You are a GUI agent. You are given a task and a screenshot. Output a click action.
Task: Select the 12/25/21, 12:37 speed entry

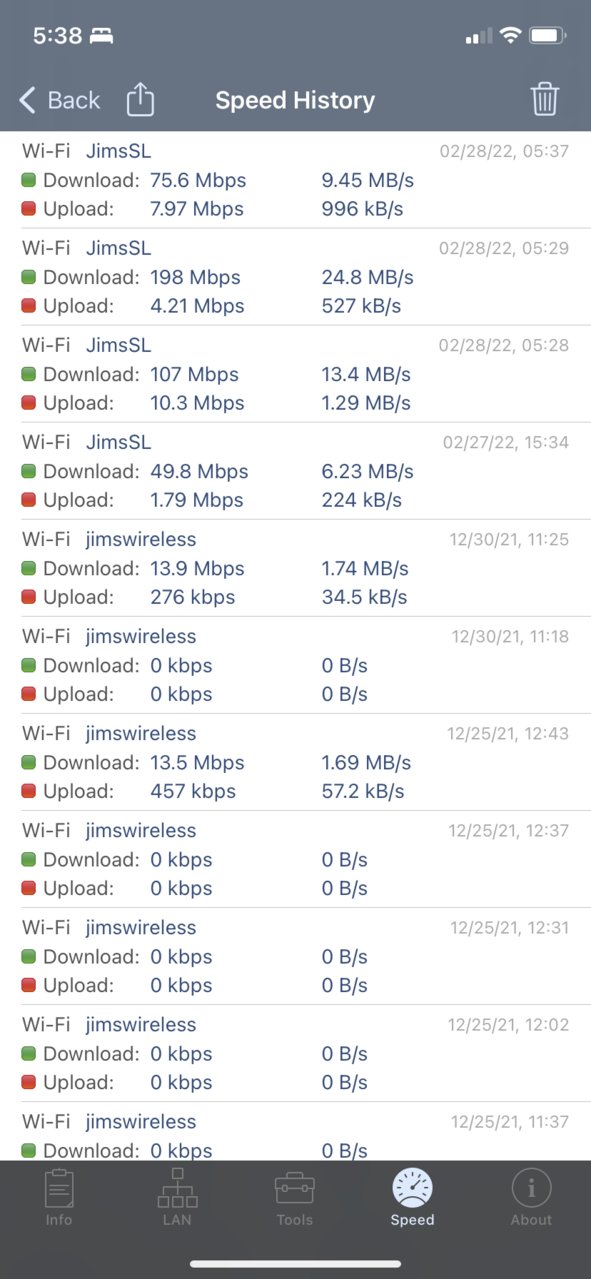295,860
